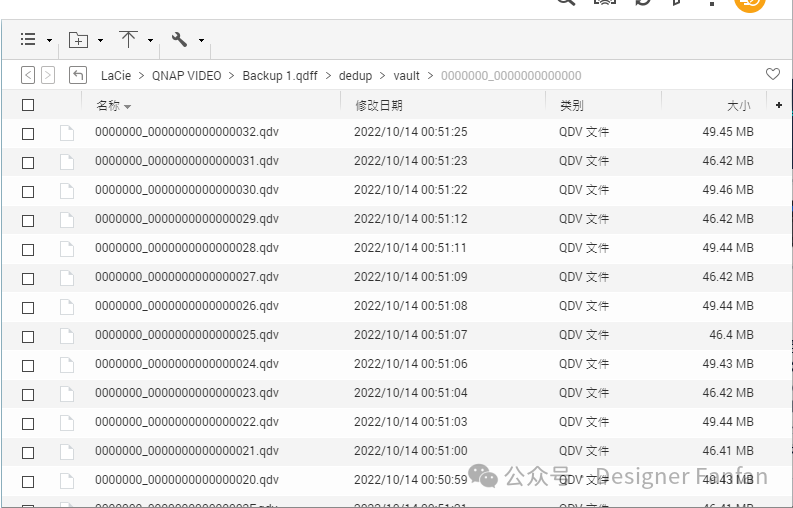Expand the upload dropdown arrow
This screenshot has height=508, width=793.
[150, 41]
